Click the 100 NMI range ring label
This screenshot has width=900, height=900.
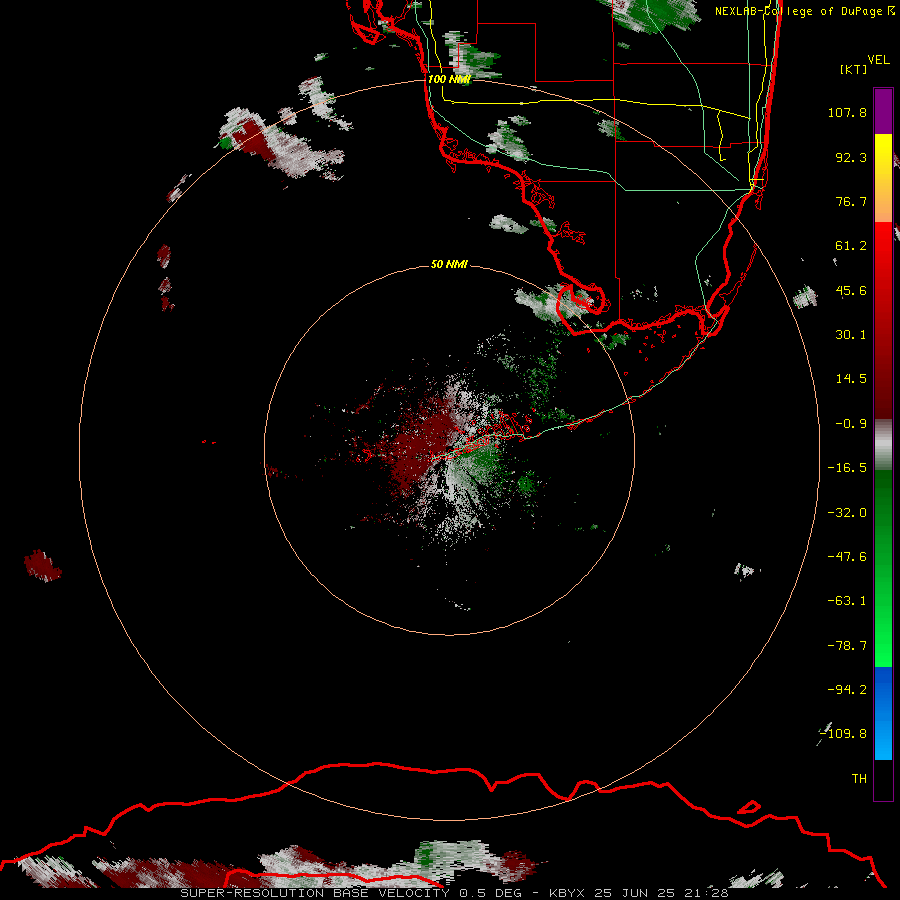449,79
